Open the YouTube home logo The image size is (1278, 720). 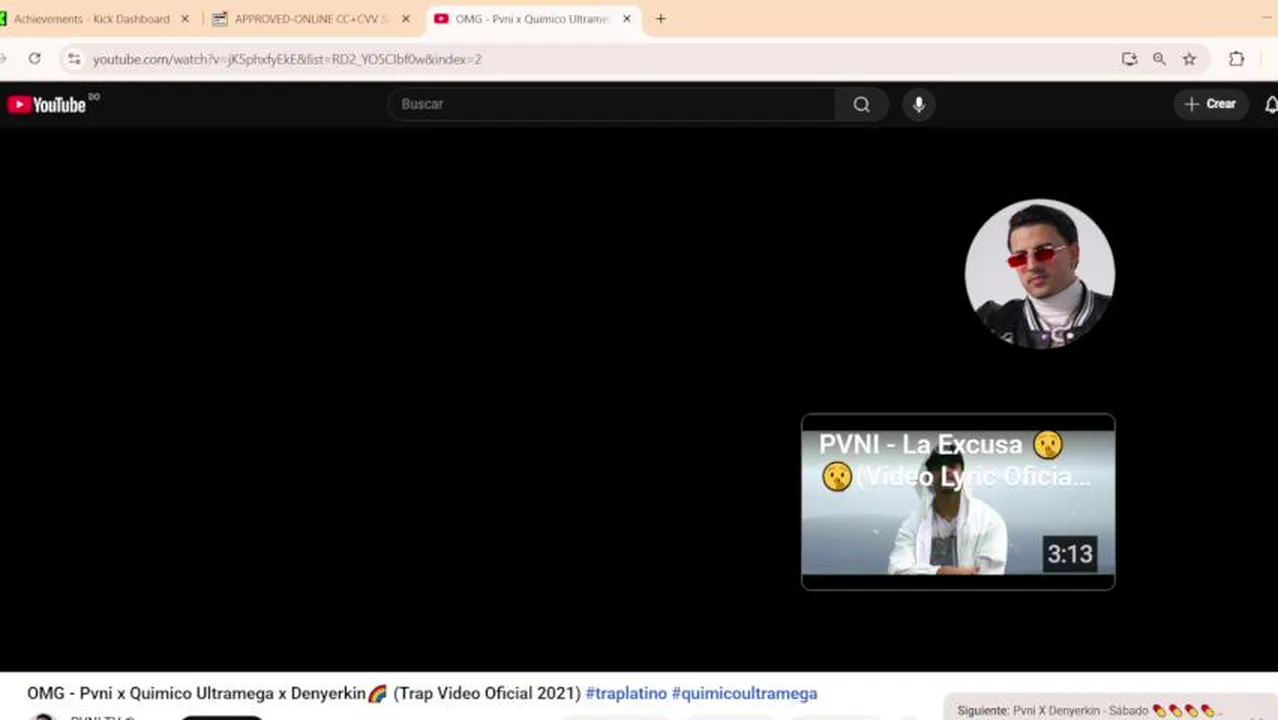pyautogui.click(x=47, y=104)
